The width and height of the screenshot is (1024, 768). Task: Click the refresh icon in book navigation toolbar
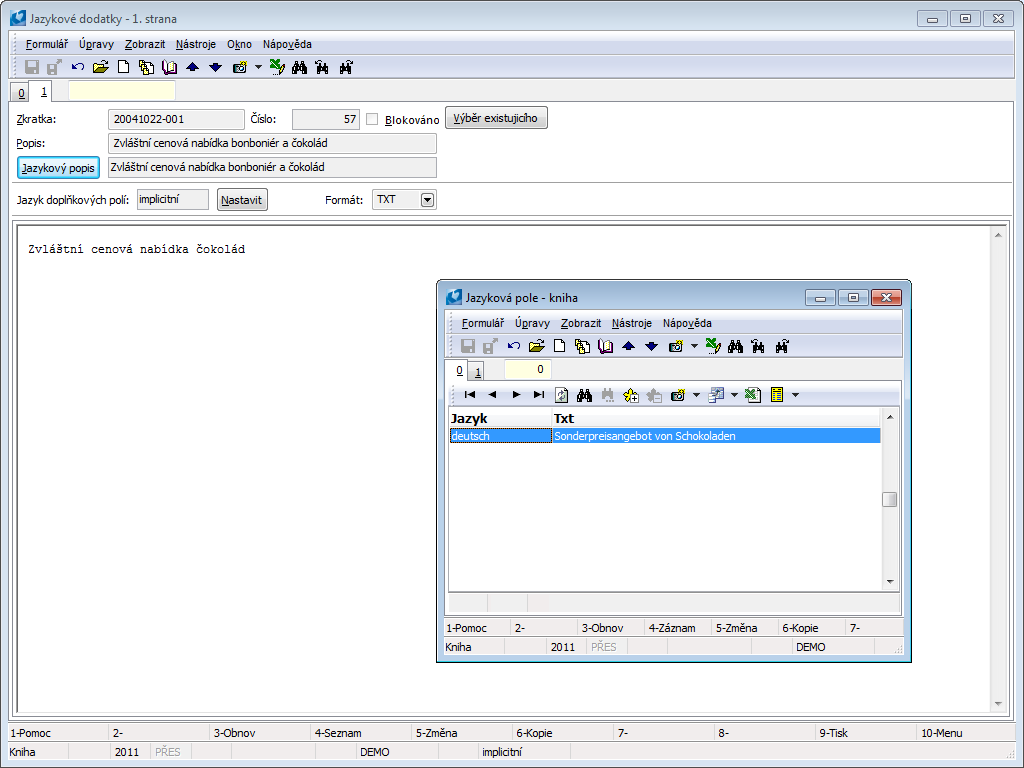[562, 395]
